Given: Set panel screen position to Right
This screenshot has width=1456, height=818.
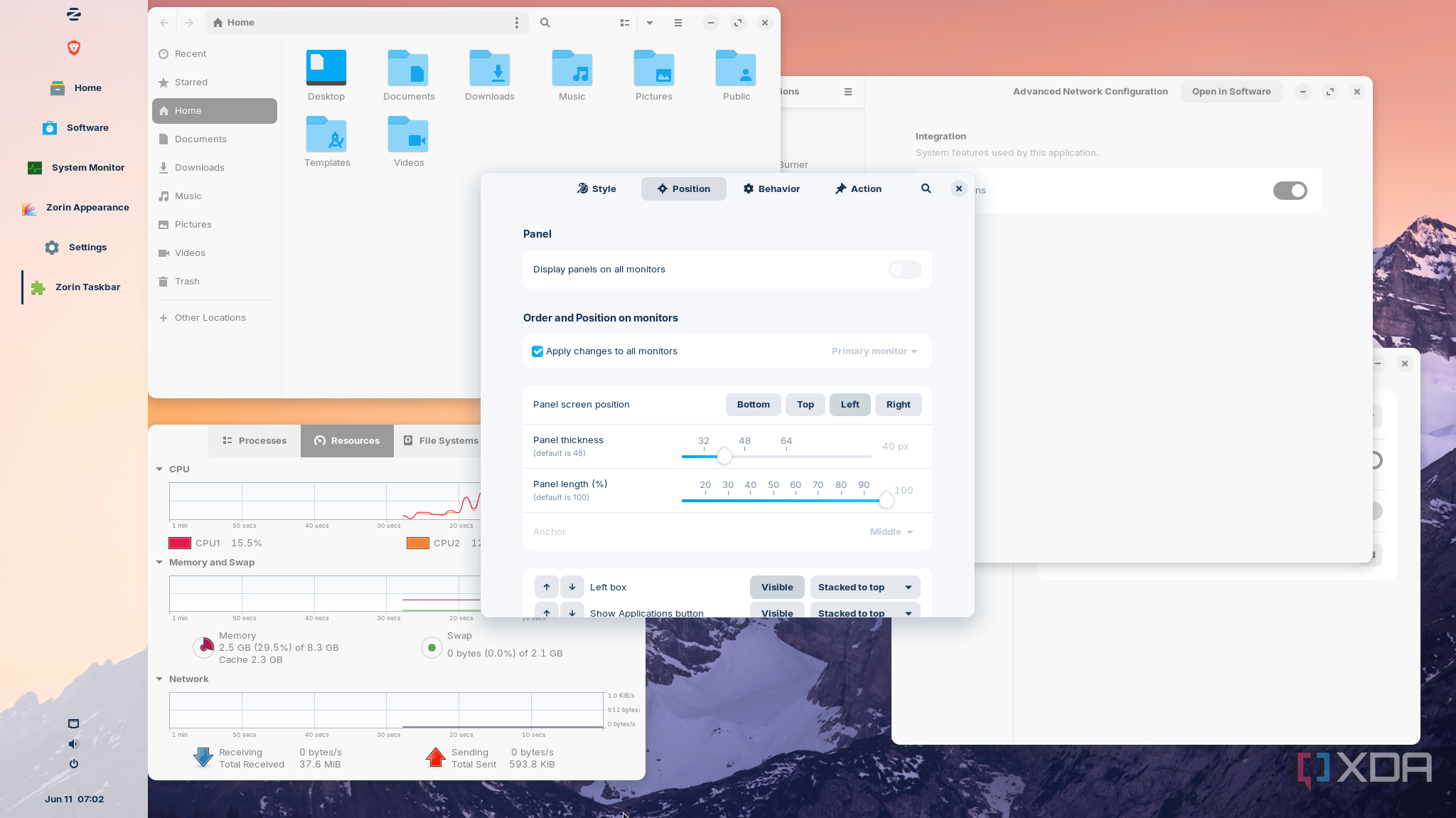Looking at the screenshot, I should [898, 405].
